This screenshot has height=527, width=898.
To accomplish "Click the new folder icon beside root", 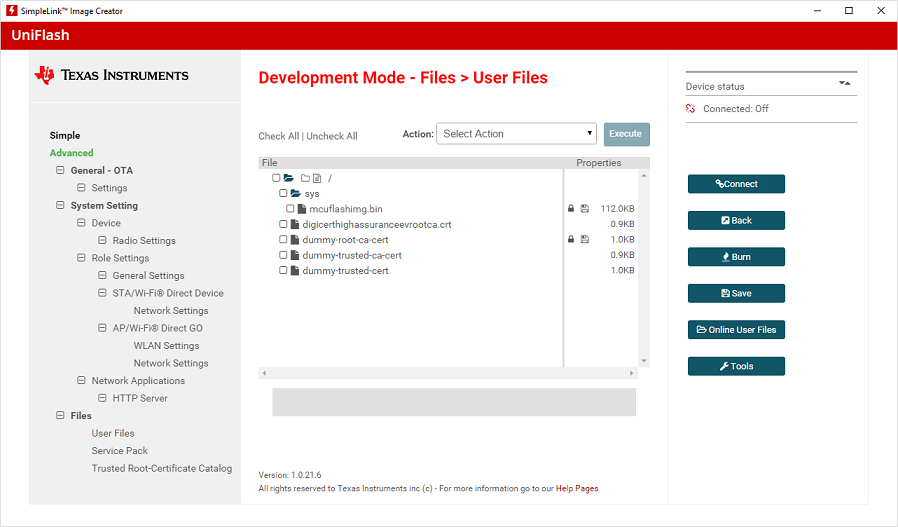I will click(305, 178).
